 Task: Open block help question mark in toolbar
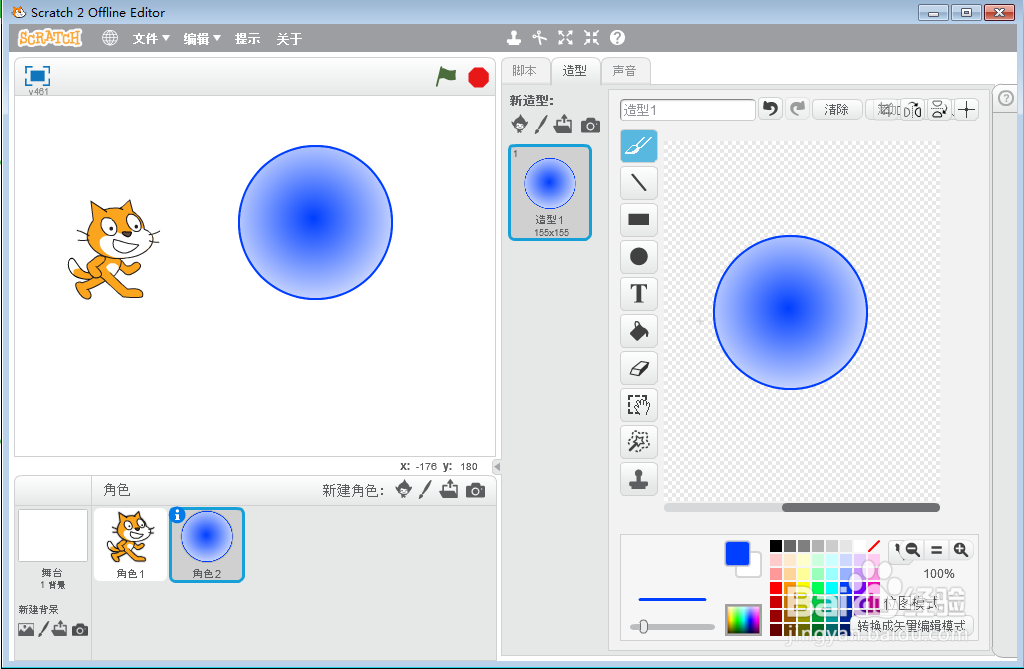pos(617,38)
